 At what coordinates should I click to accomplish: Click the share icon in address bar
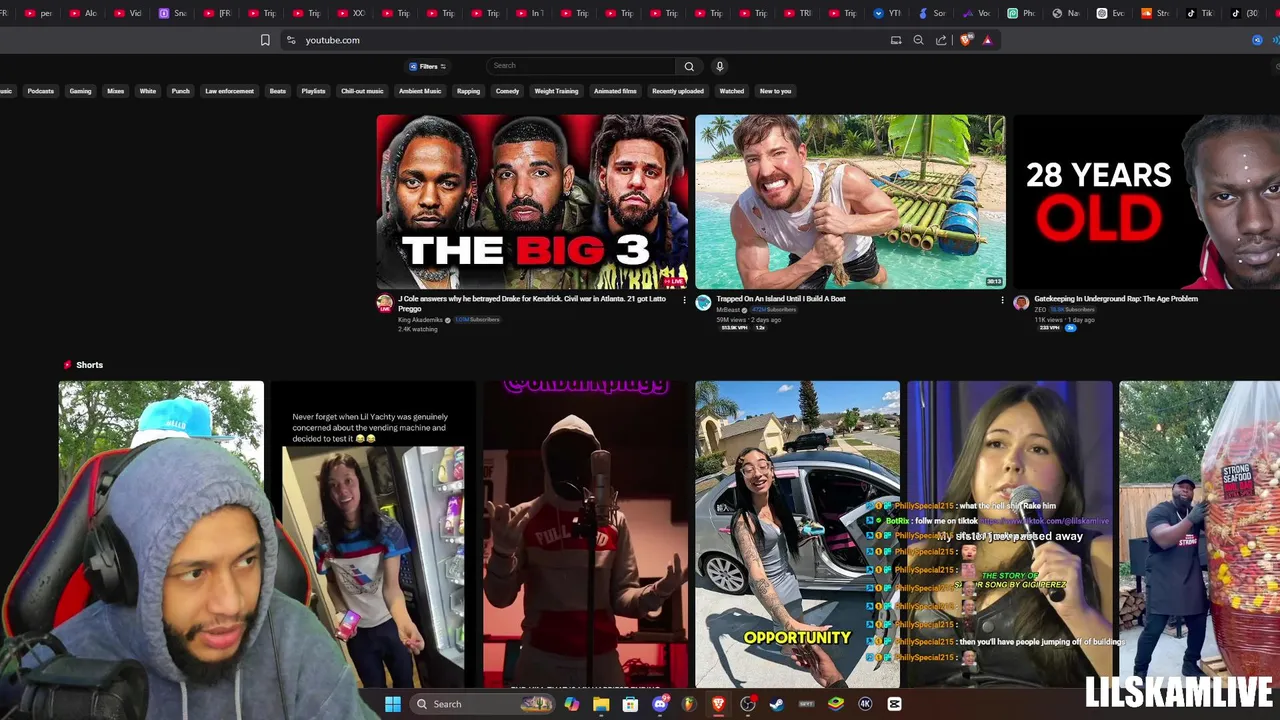pyautogui.click(x=941, y=40)
